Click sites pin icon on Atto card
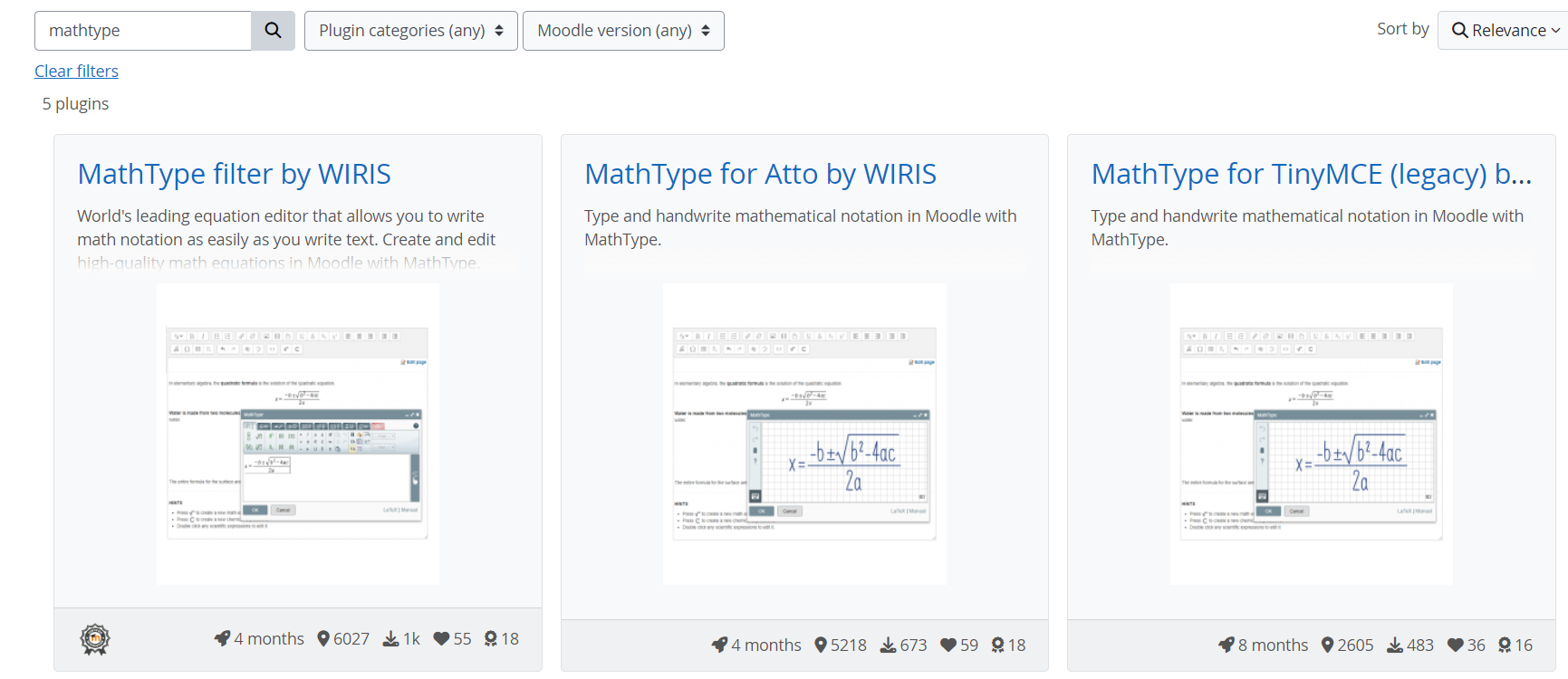 (821, 645)
